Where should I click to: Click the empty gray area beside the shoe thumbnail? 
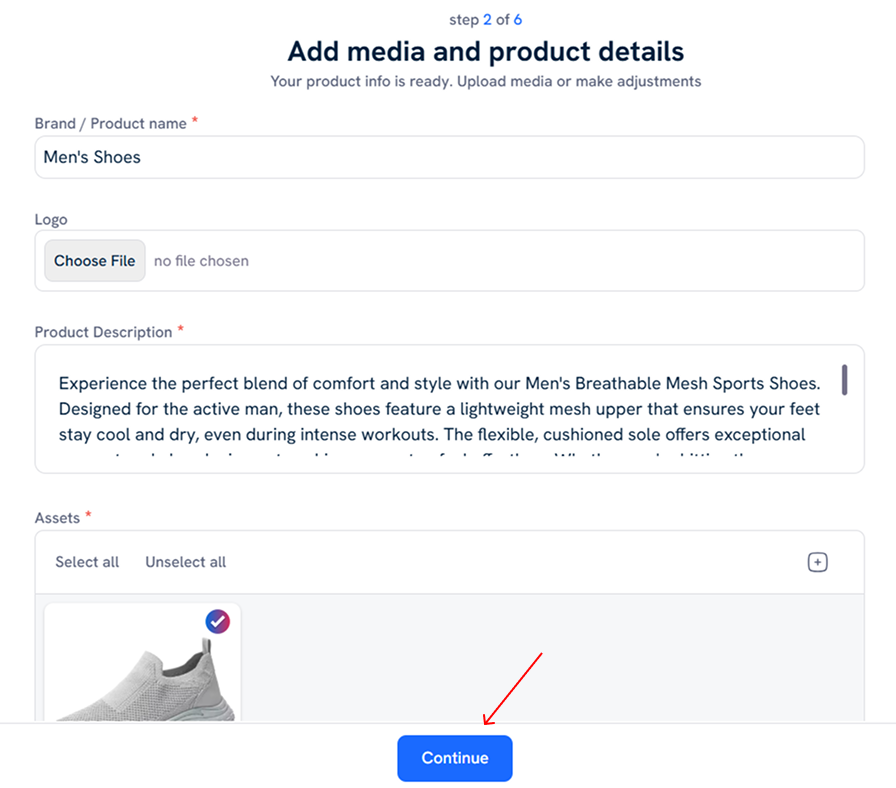point(550,660)
